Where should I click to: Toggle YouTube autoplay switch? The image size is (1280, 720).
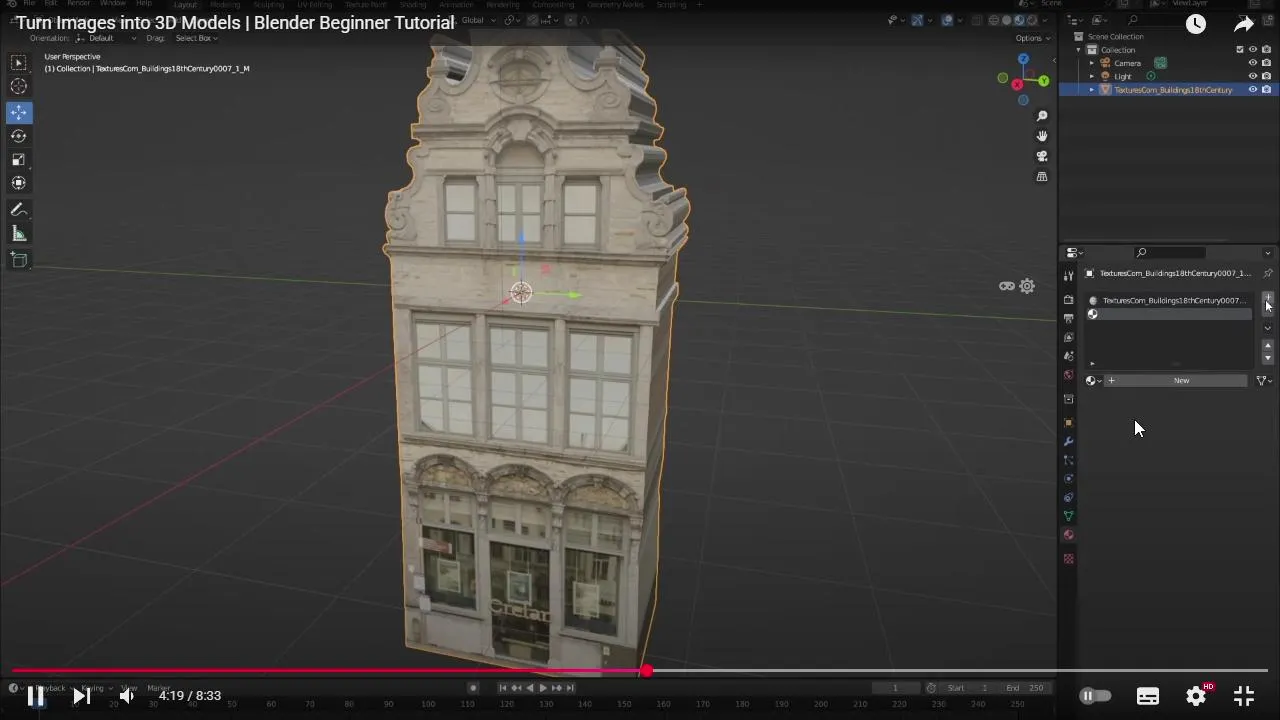coord(1096,696)
